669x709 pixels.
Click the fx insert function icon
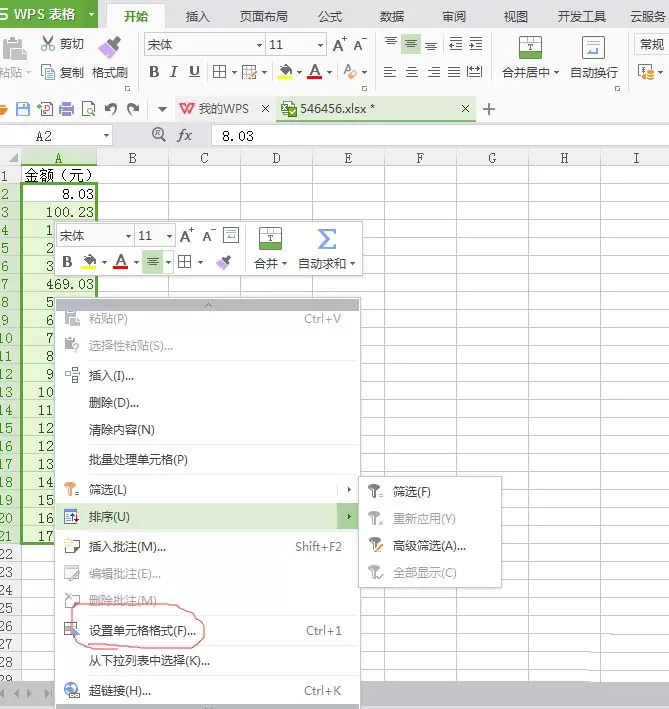(184, 135)
